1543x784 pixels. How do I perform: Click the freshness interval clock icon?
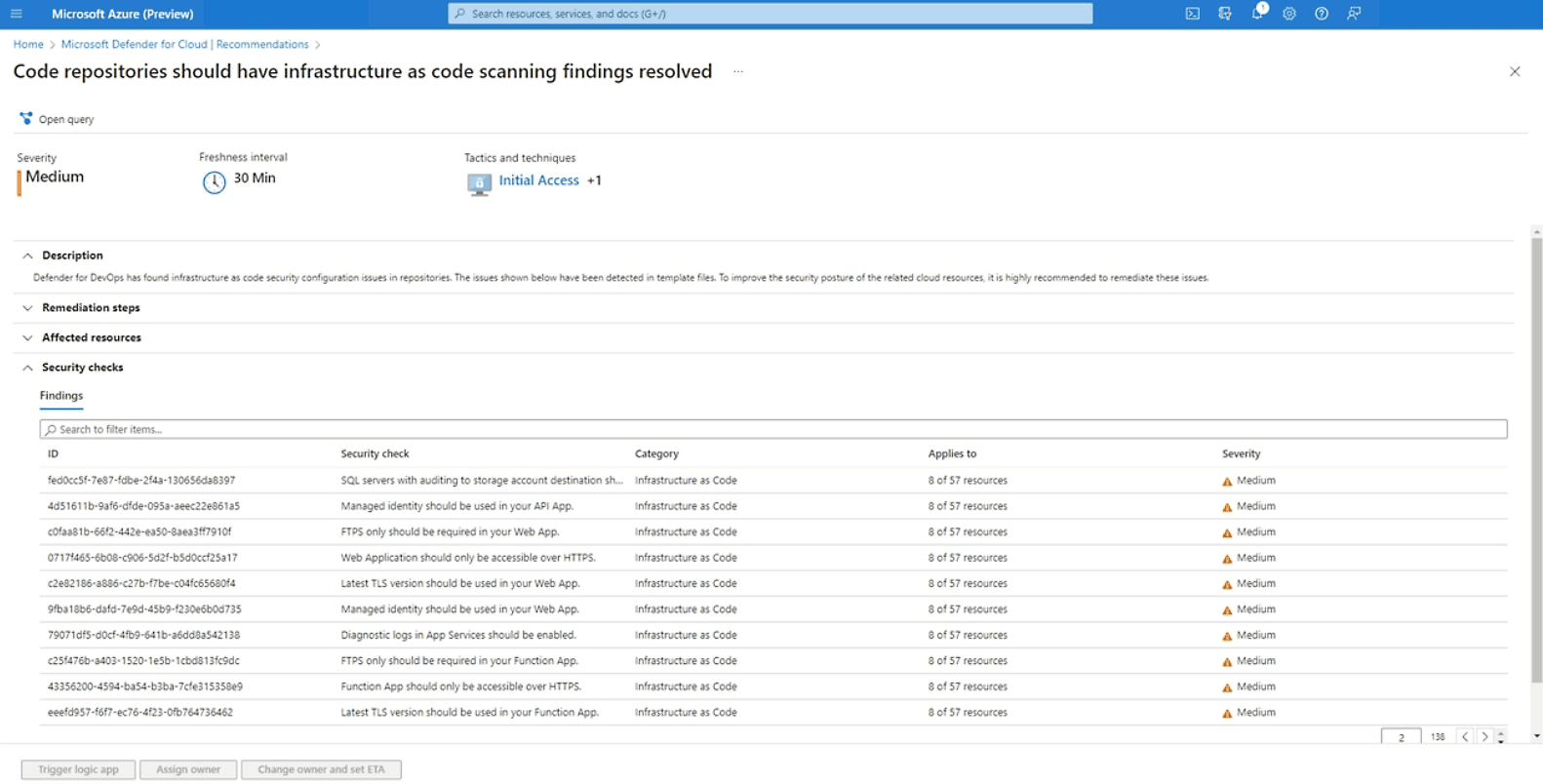215,182
